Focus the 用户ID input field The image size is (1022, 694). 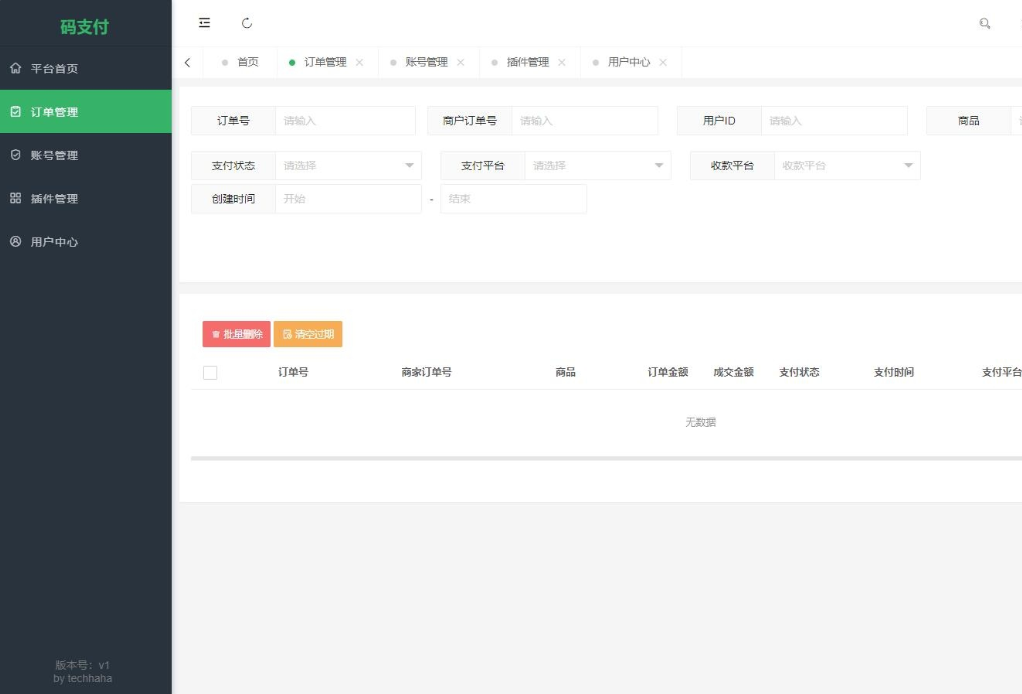[834, 121]
